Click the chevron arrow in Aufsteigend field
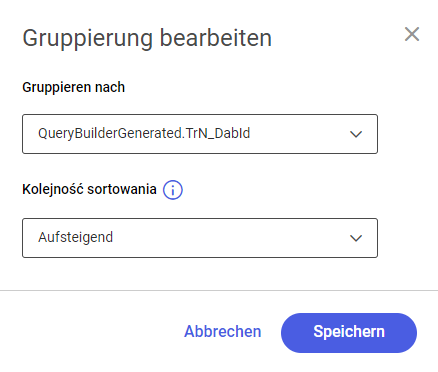 pyautogui.click(x=356, y=238)
